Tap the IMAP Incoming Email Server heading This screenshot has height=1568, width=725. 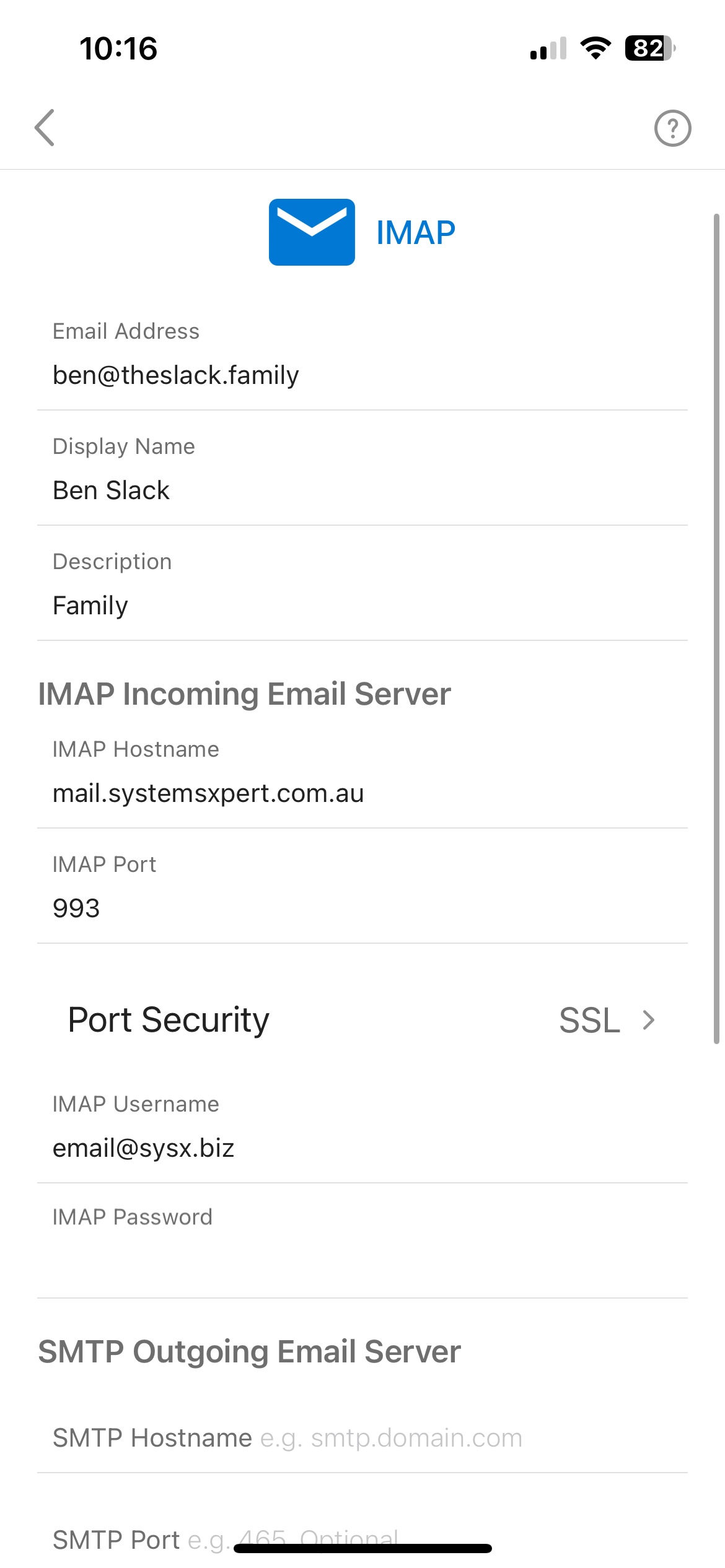(x=244, y=694)
